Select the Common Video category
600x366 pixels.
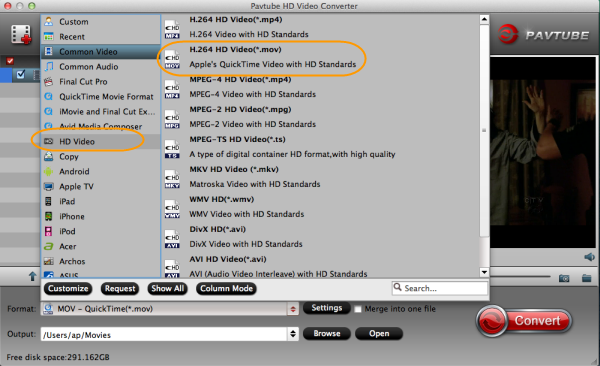[101, 52]
